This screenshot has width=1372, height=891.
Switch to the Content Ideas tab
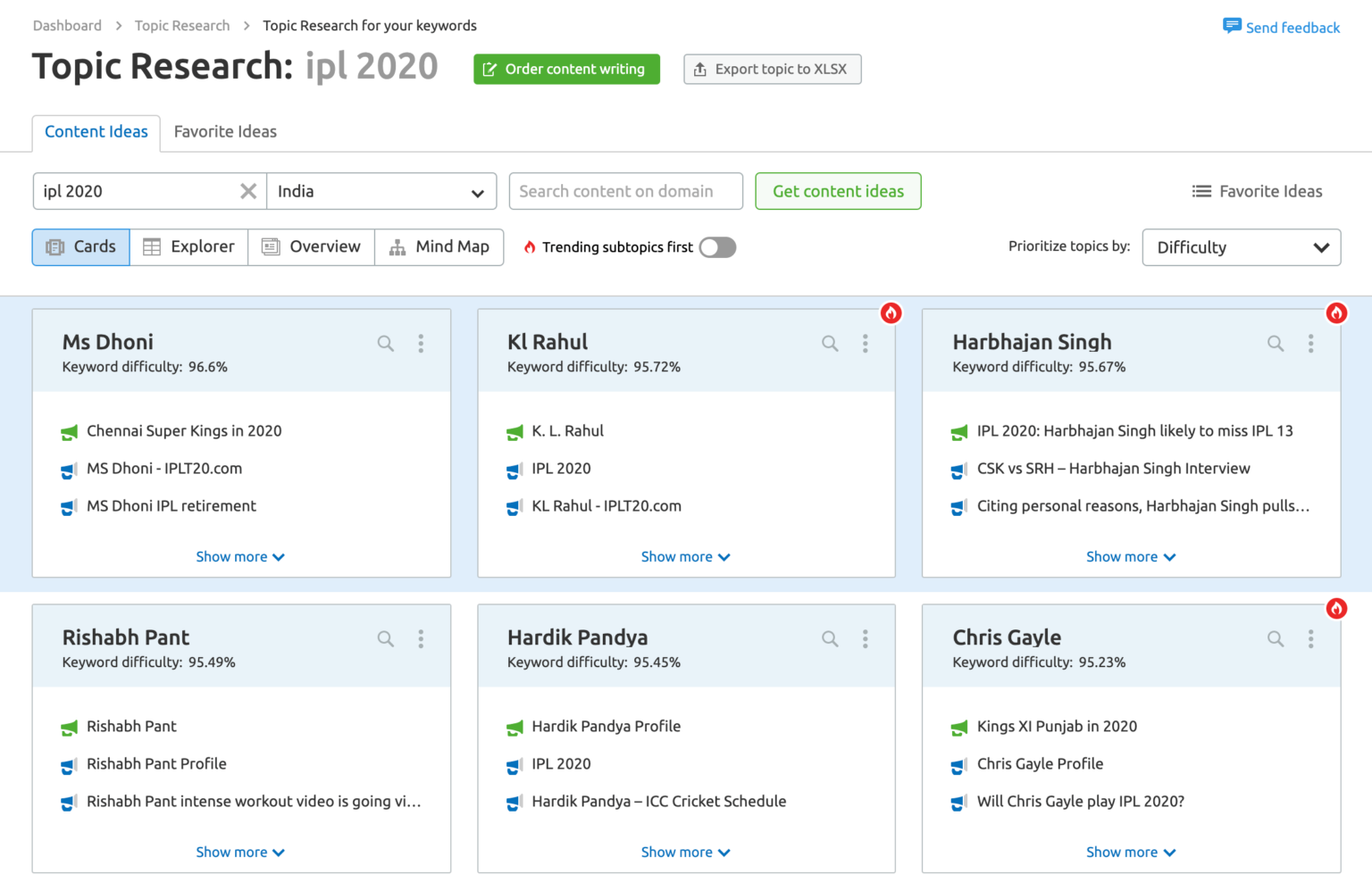96,132
